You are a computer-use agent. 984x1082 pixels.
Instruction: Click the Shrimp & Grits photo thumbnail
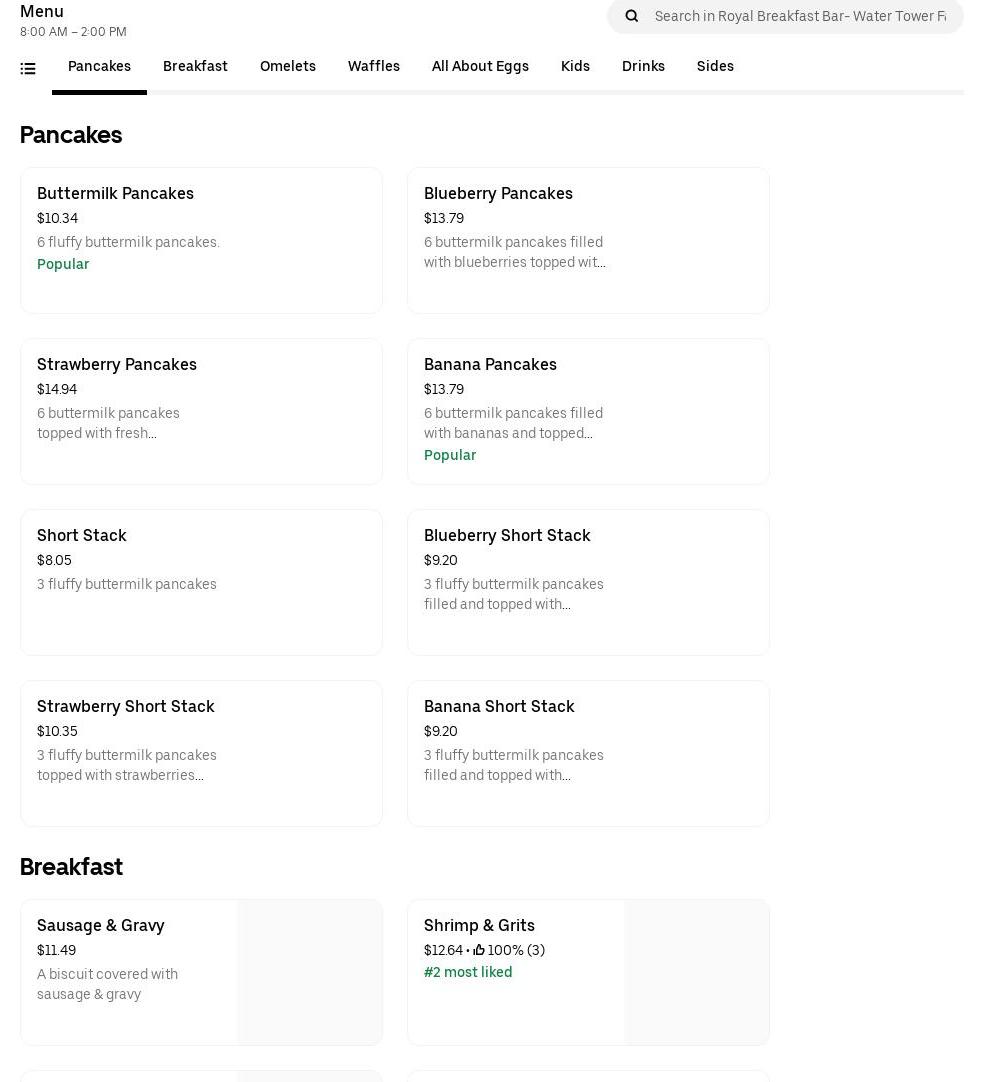696,972
